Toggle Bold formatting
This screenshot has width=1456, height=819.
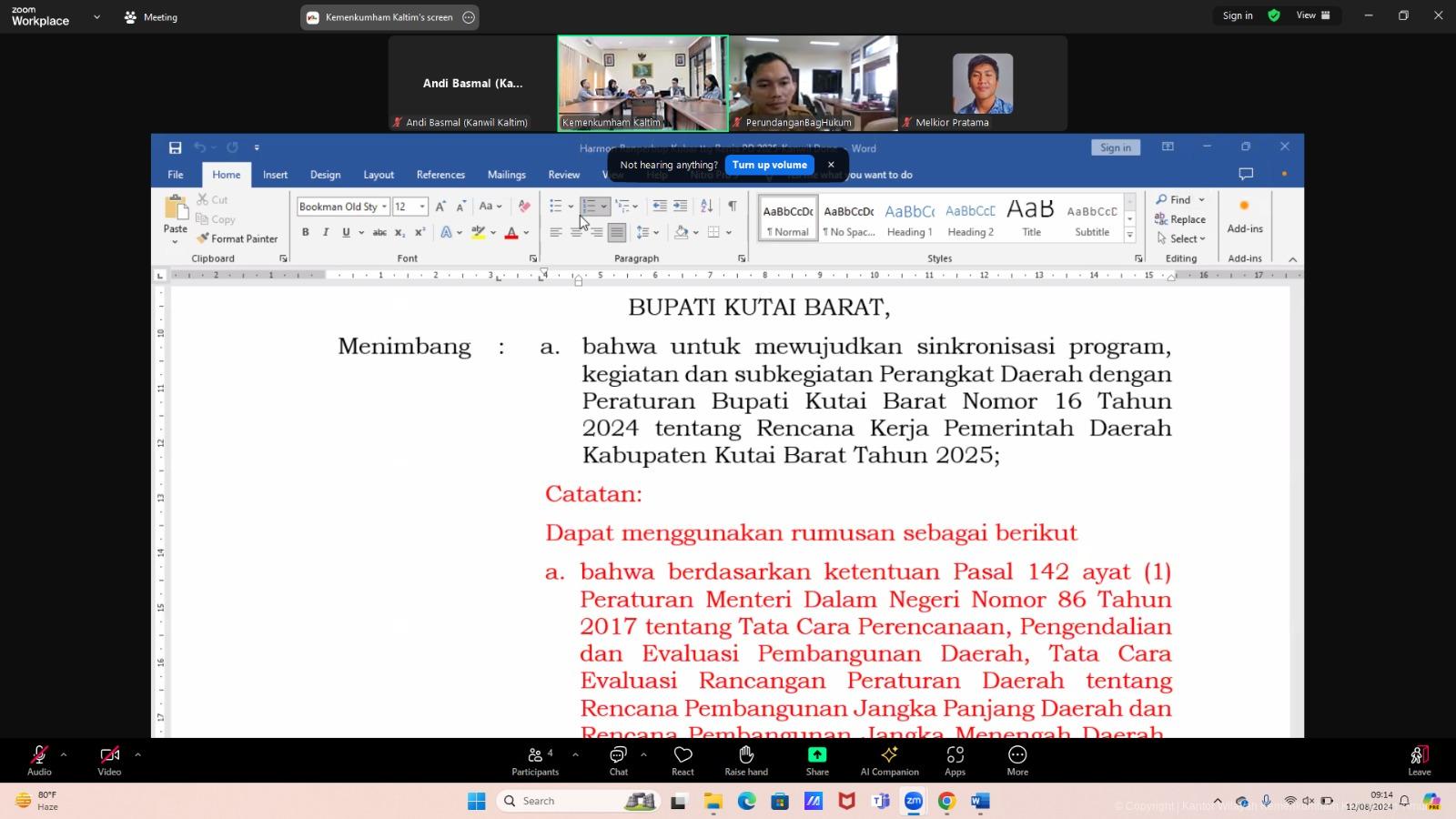coord(306,233)
